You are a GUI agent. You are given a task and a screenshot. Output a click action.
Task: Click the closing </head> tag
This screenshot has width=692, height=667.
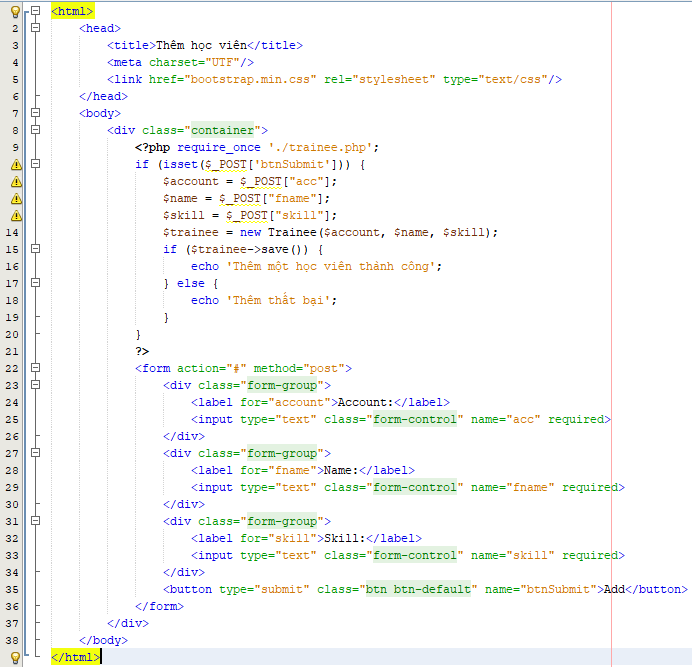[x=103, y=96]
